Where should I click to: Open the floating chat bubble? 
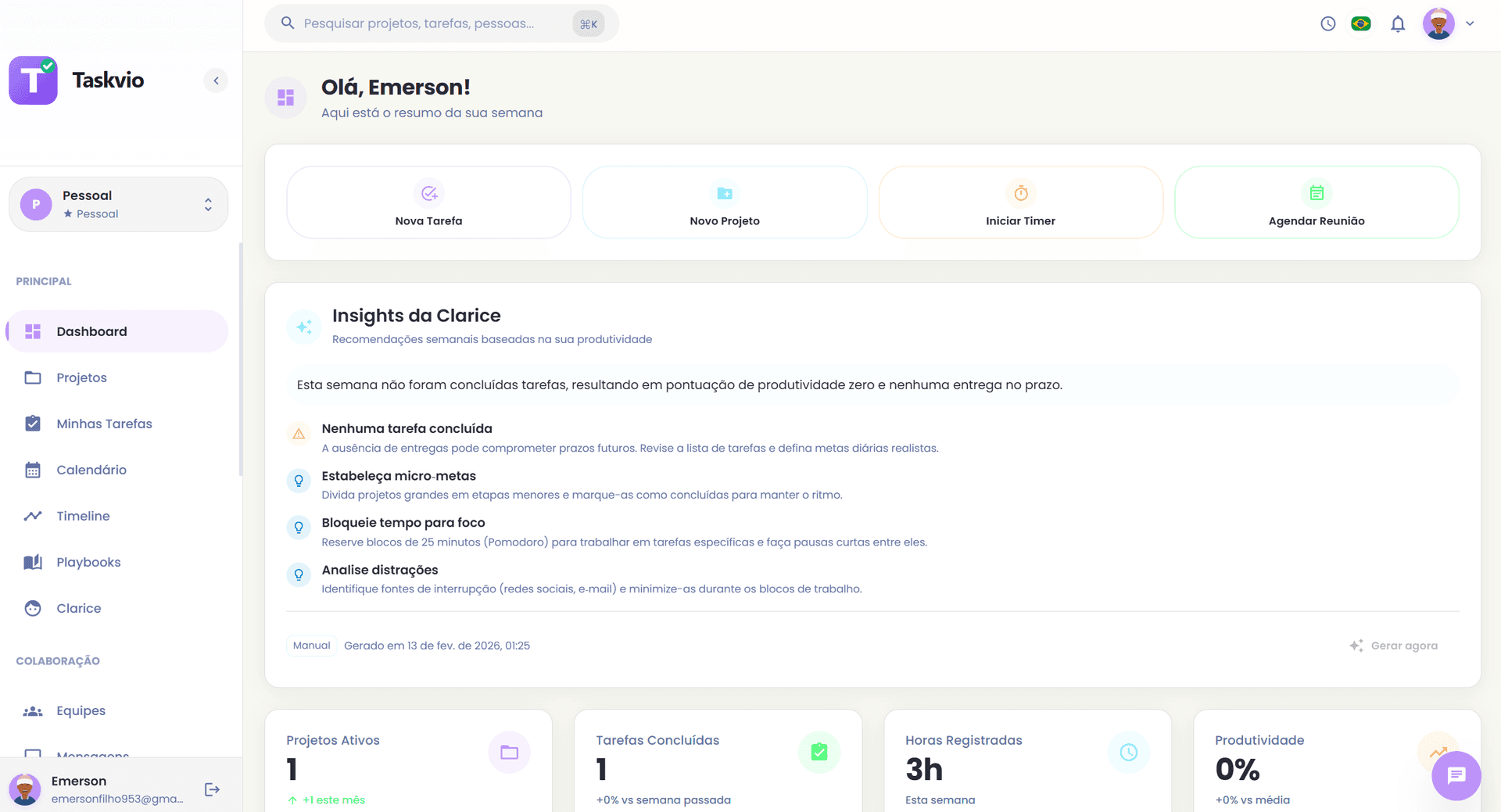coord(1455,775)
